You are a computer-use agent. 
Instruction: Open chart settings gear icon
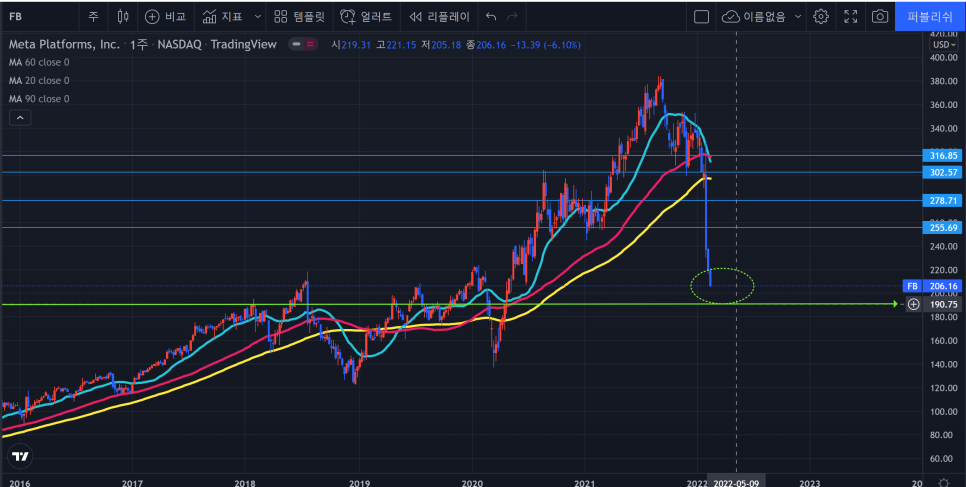click(x=821, y=17)
